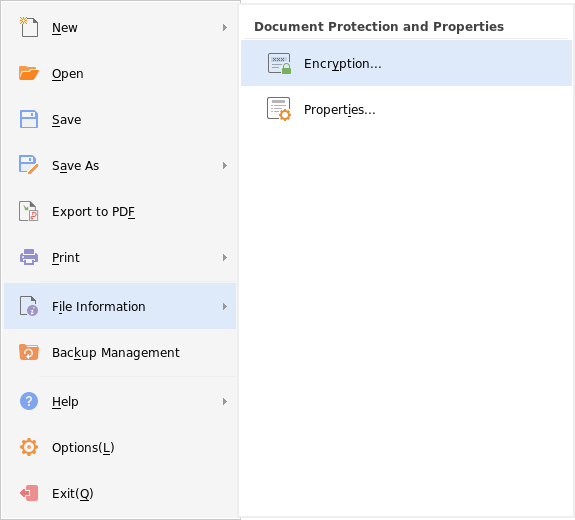
Task: Click the New document icon
Action: [x=29, y=27]
